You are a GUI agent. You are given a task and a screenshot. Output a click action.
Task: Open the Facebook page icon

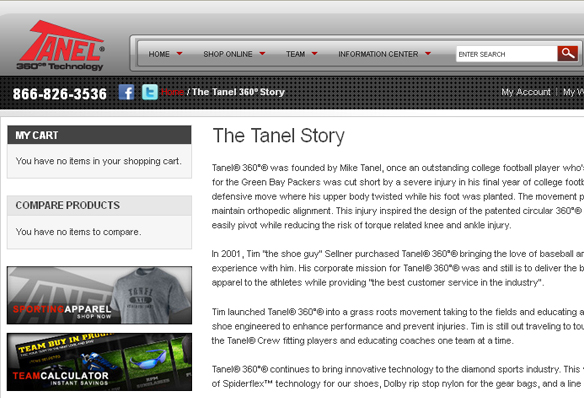click(x=126, y=92)
